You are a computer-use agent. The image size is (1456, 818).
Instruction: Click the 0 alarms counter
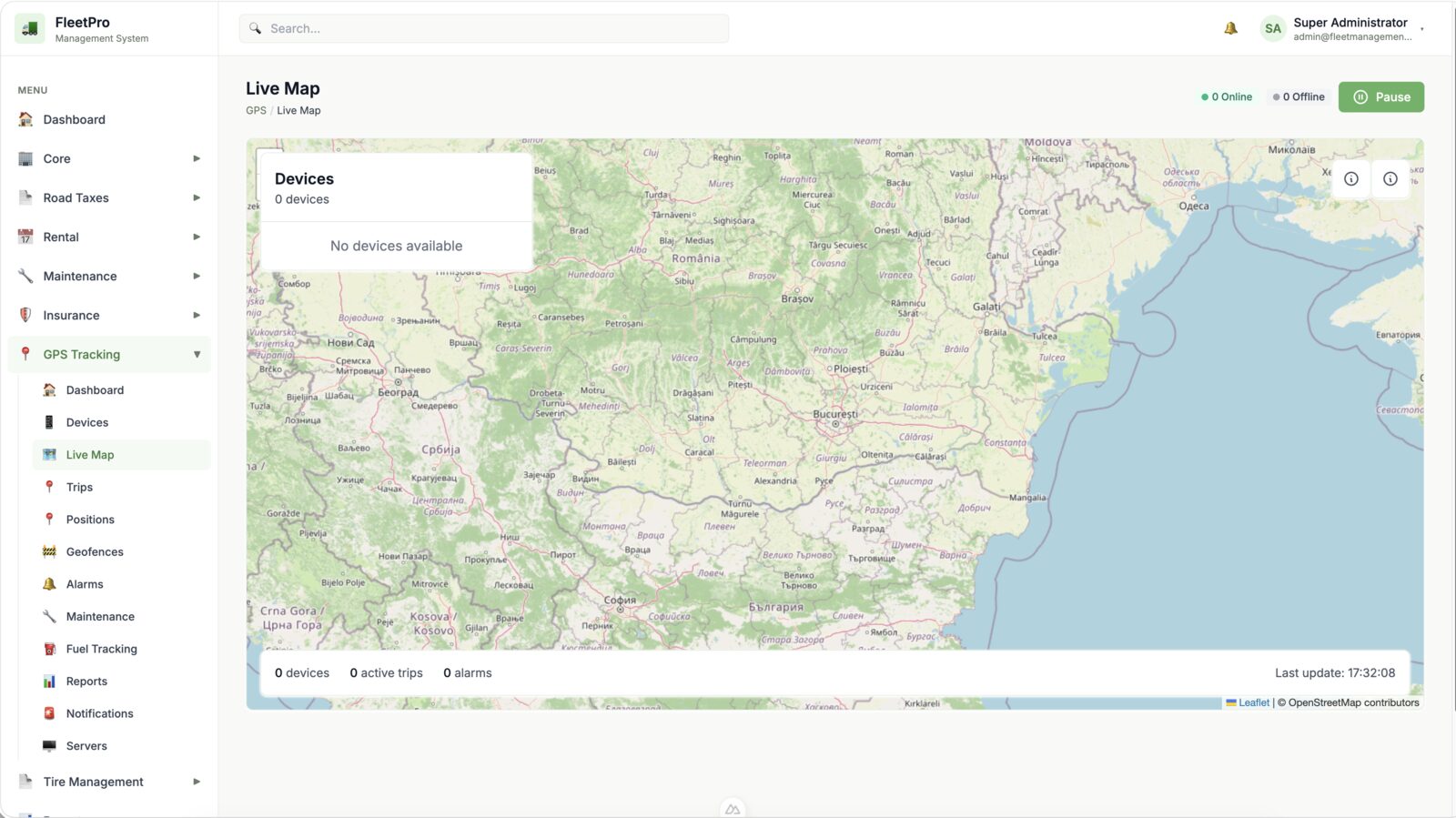(468, 673)
